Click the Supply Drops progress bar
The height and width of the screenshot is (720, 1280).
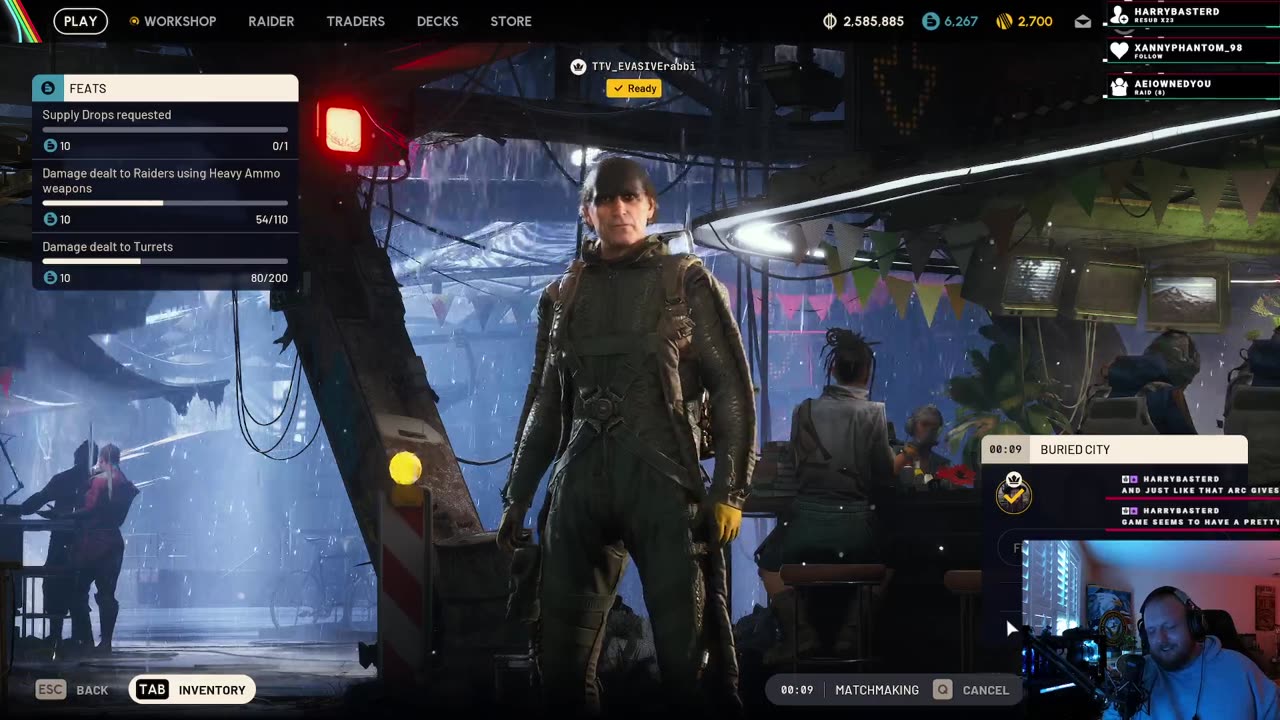click(x=165, y=130)
